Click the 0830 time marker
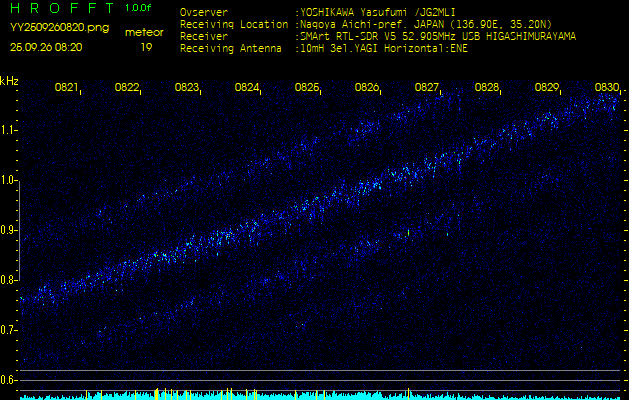The width and height of the screenshot is (629, 400). coord(606,88)
